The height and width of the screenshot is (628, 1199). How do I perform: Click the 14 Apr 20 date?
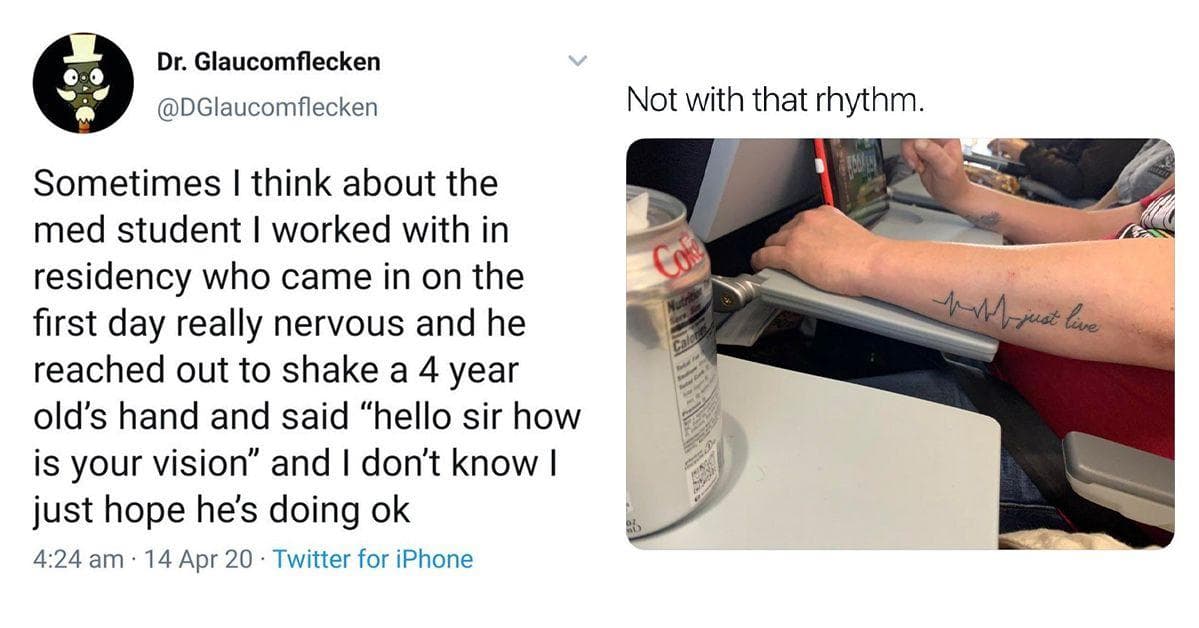(199, 559)
